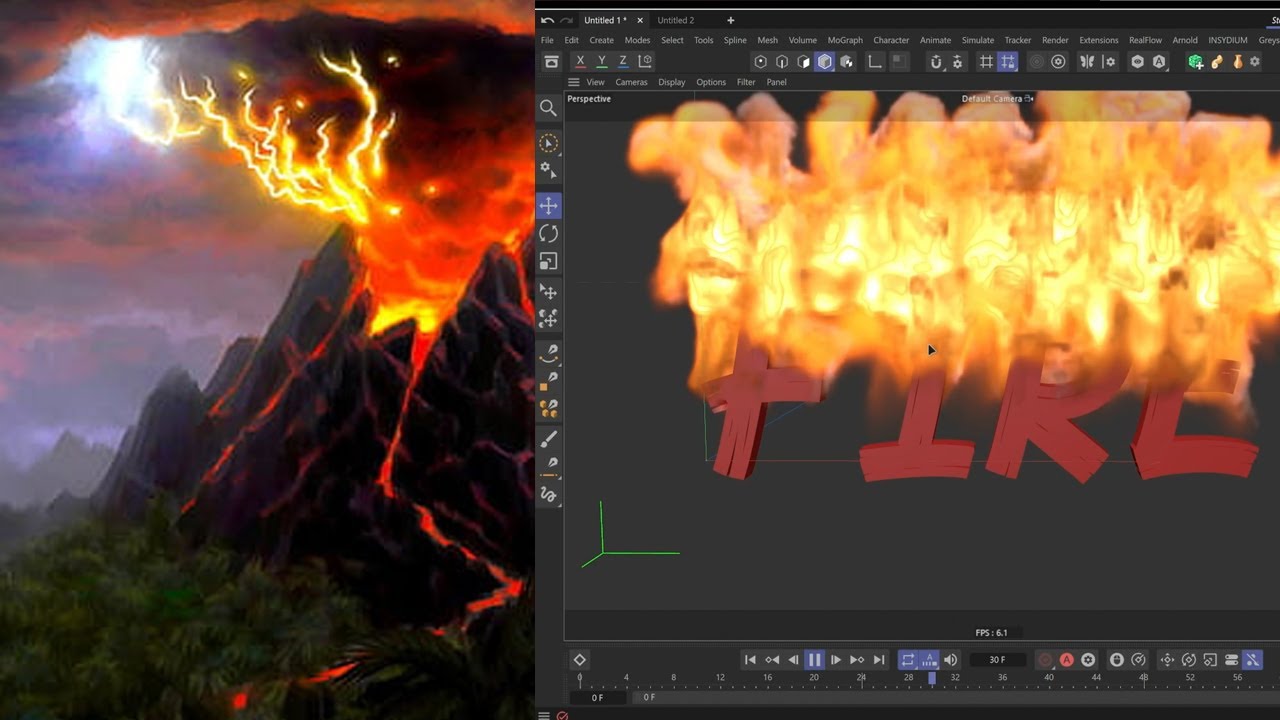Viewport: 1280px width, 720px height.
Task: Open the workplane grid icon
Action: [x=986, y=62]
